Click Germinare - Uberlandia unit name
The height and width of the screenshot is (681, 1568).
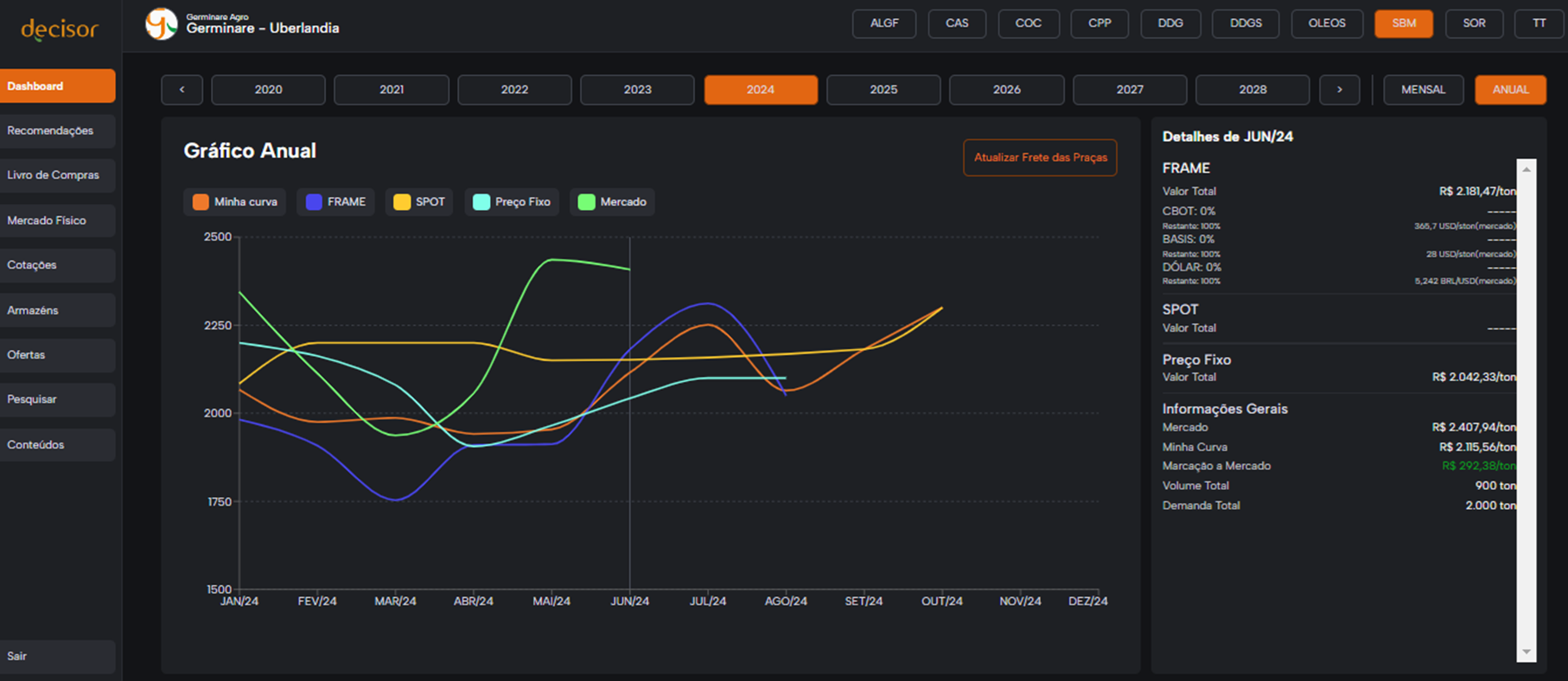263,29
